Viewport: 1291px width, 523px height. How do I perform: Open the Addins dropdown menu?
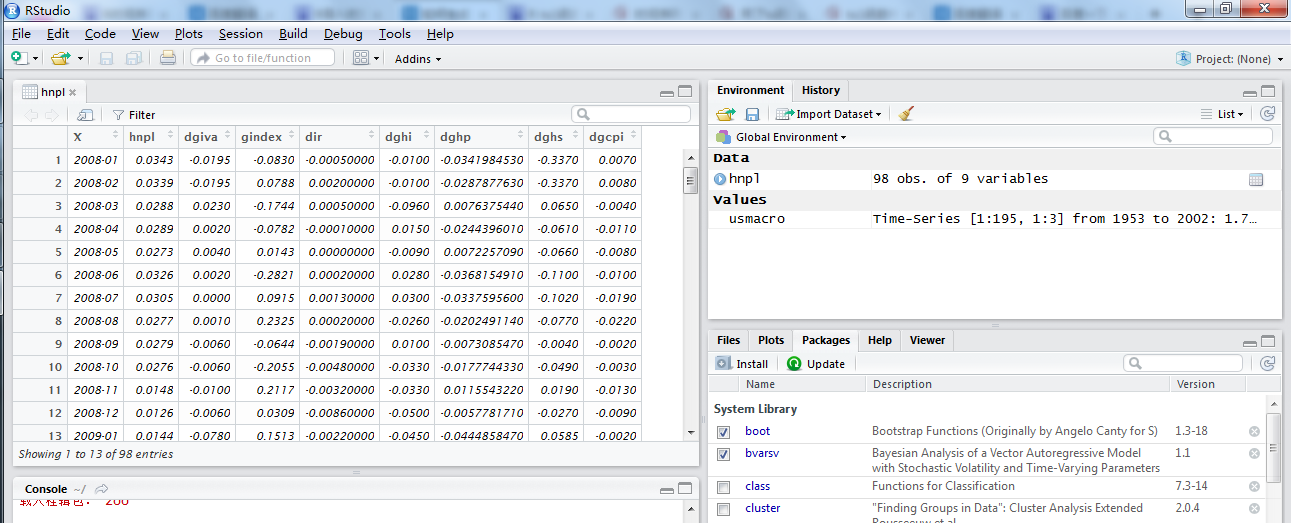point(417,59)
